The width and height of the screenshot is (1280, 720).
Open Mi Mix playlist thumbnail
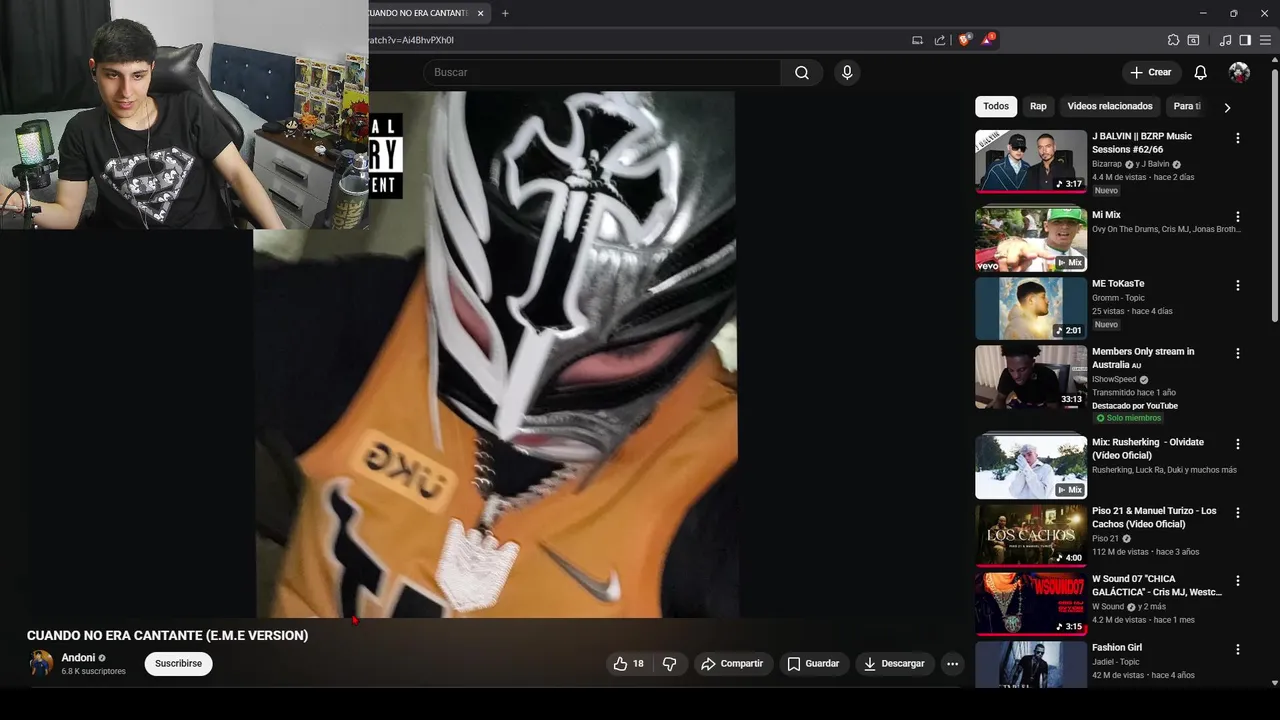[x=1031, y=239]
